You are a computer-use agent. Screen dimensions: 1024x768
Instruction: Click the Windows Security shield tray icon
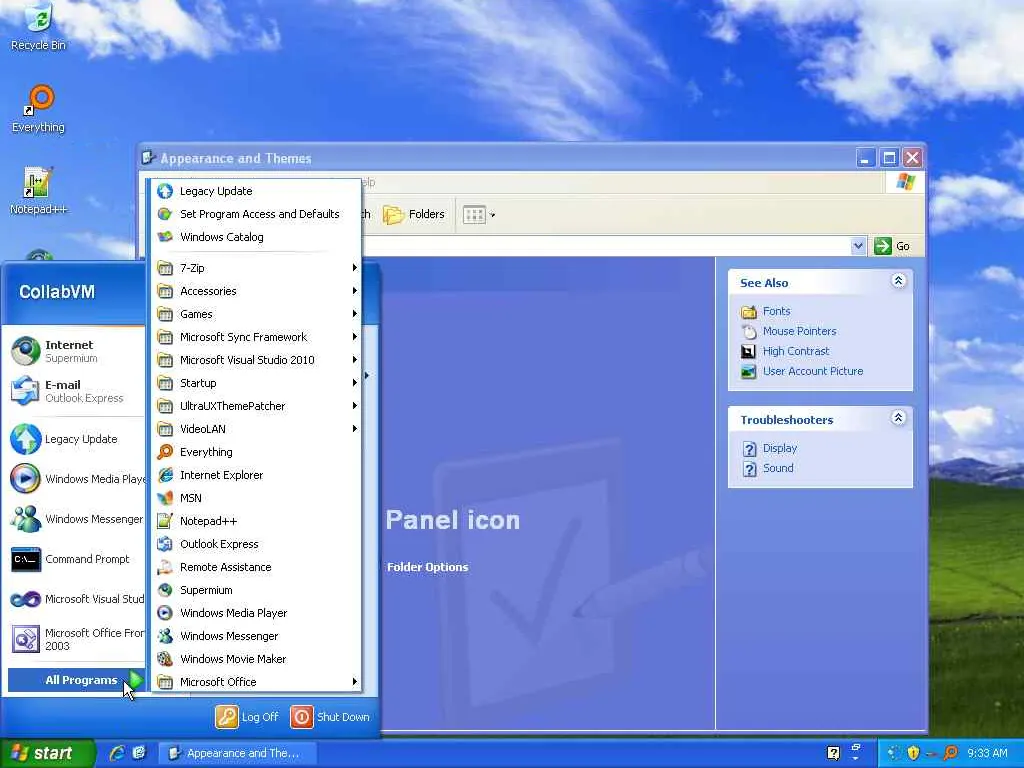click(913, 753)
